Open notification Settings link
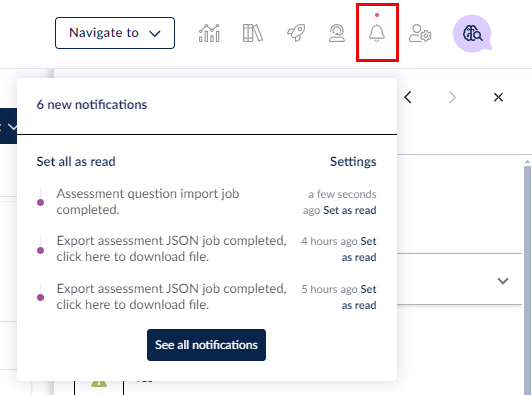 [x=353, y=162]
